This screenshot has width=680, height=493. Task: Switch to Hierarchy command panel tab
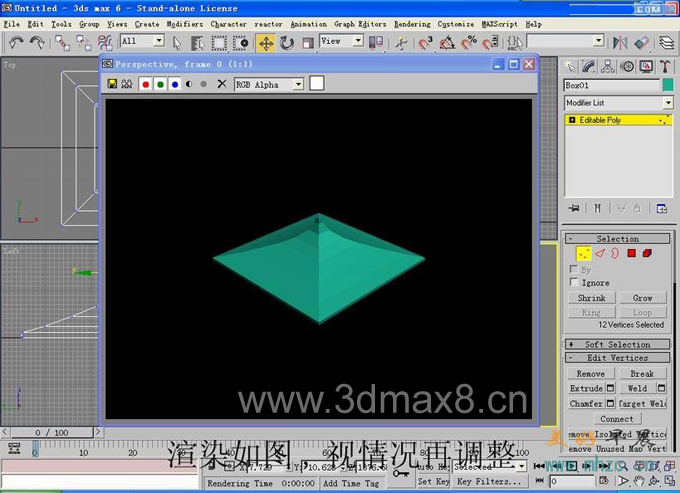point(608,66)
